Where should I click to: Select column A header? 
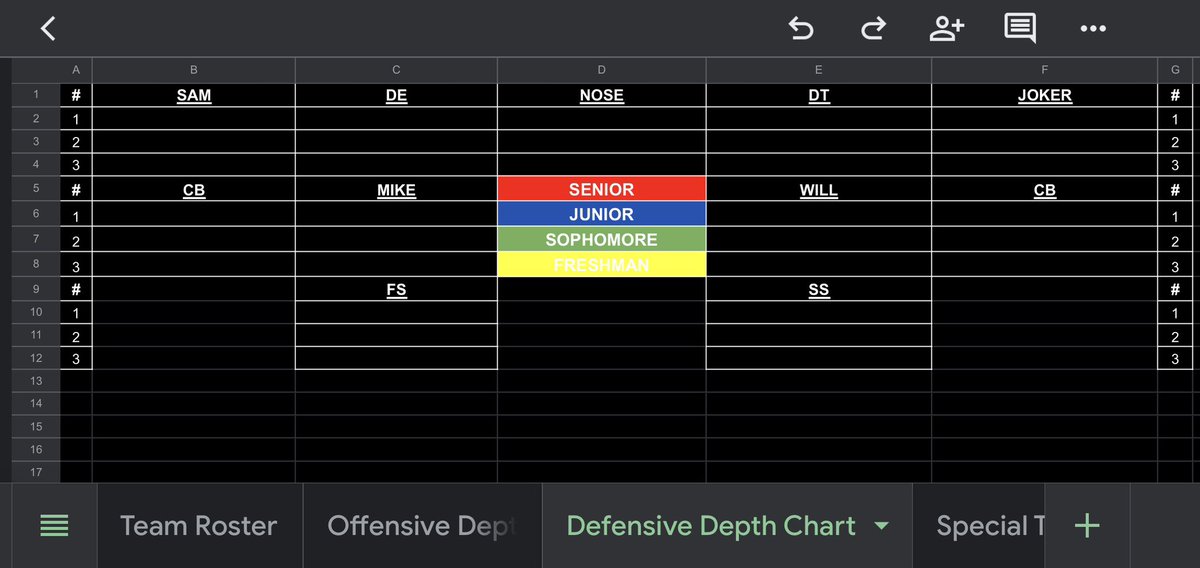76,70
